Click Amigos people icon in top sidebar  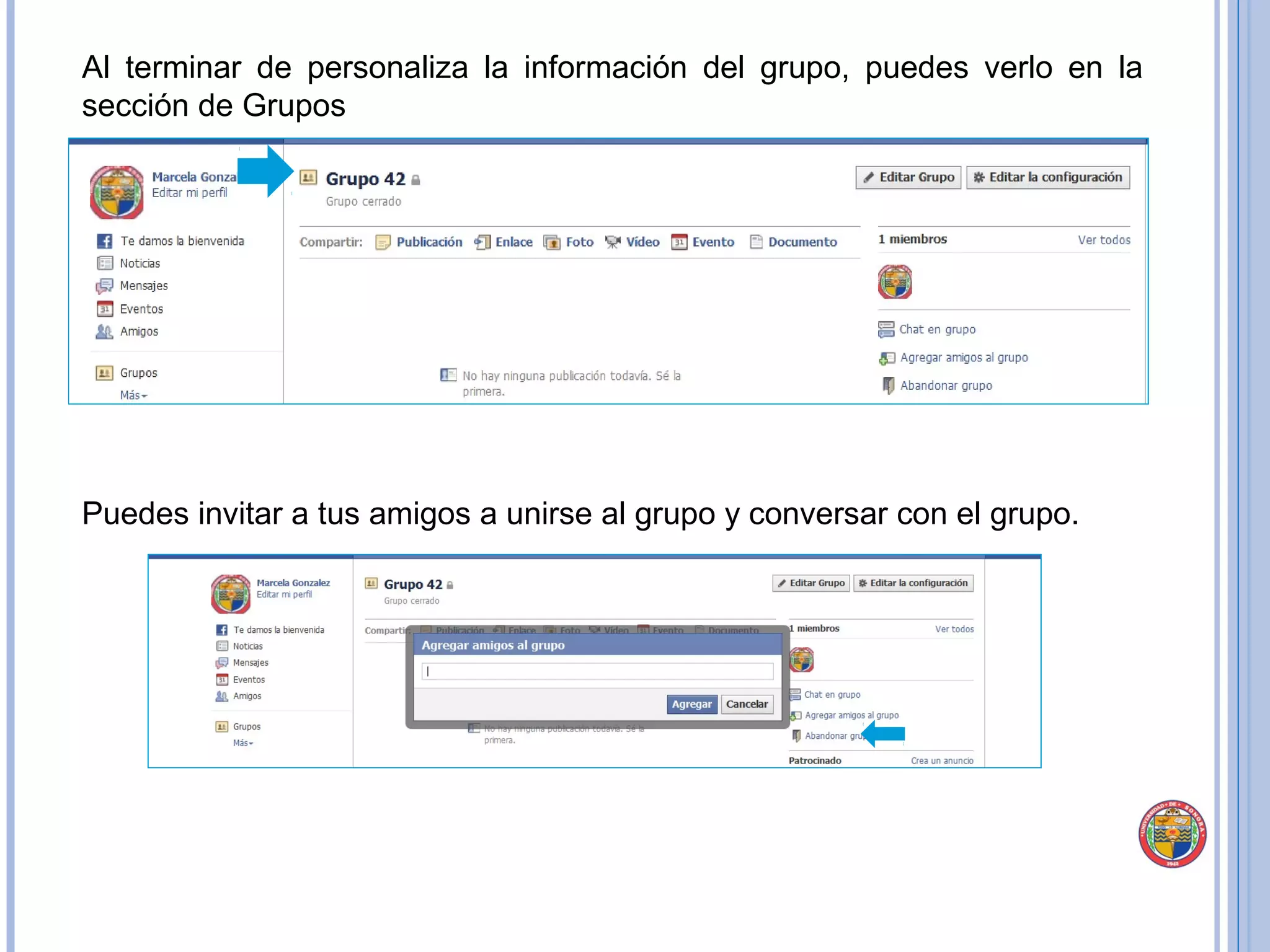pos(104,332)
